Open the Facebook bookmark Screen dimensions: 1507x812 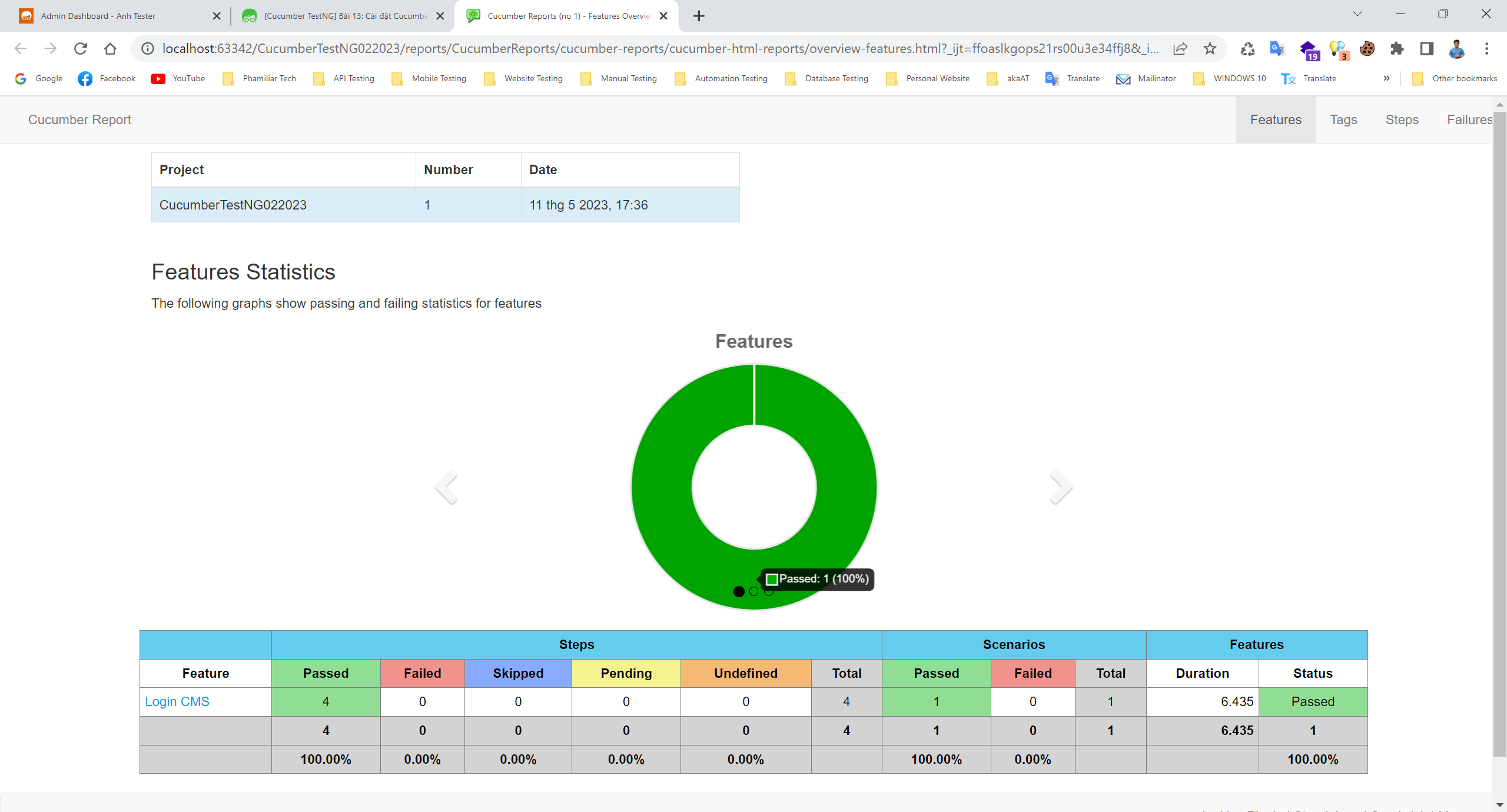(x=107, y=78)
